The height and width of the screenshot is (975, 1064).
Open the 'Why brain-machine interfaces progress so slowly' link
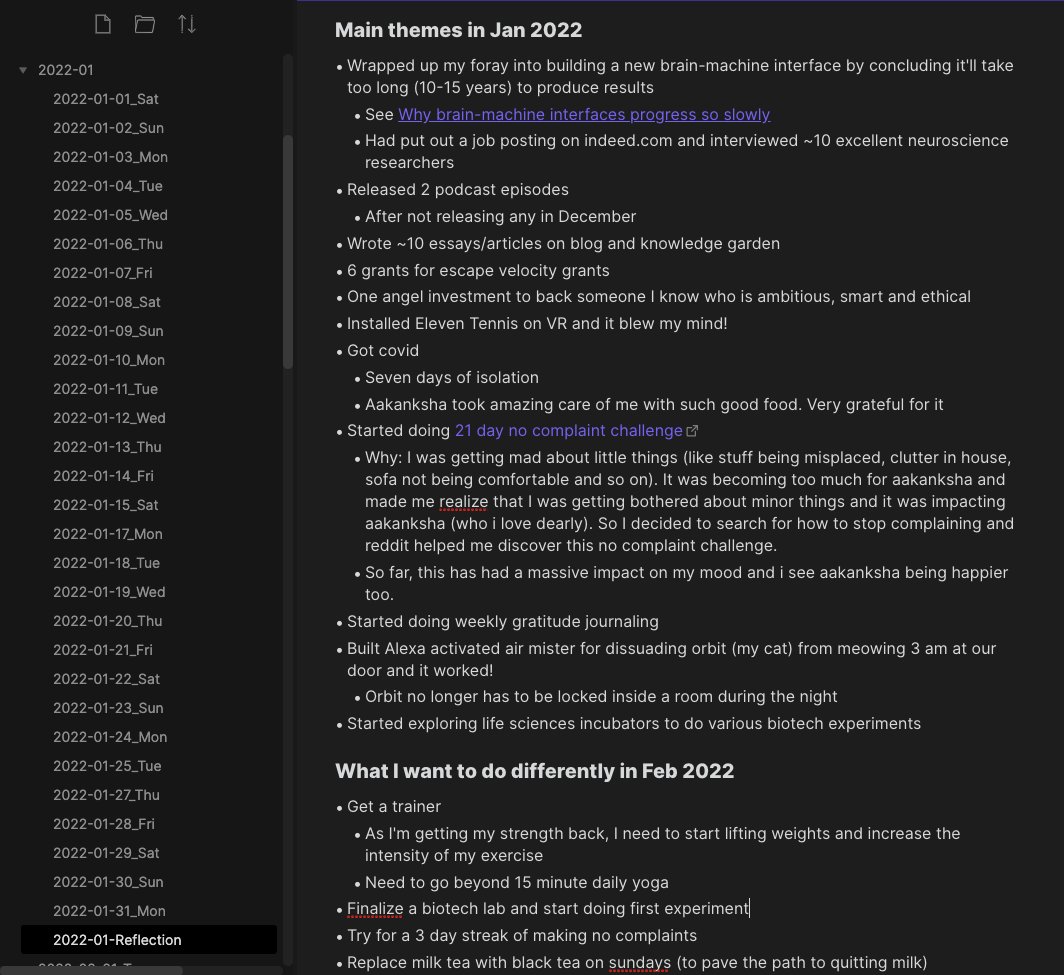(x=584, y=114)
